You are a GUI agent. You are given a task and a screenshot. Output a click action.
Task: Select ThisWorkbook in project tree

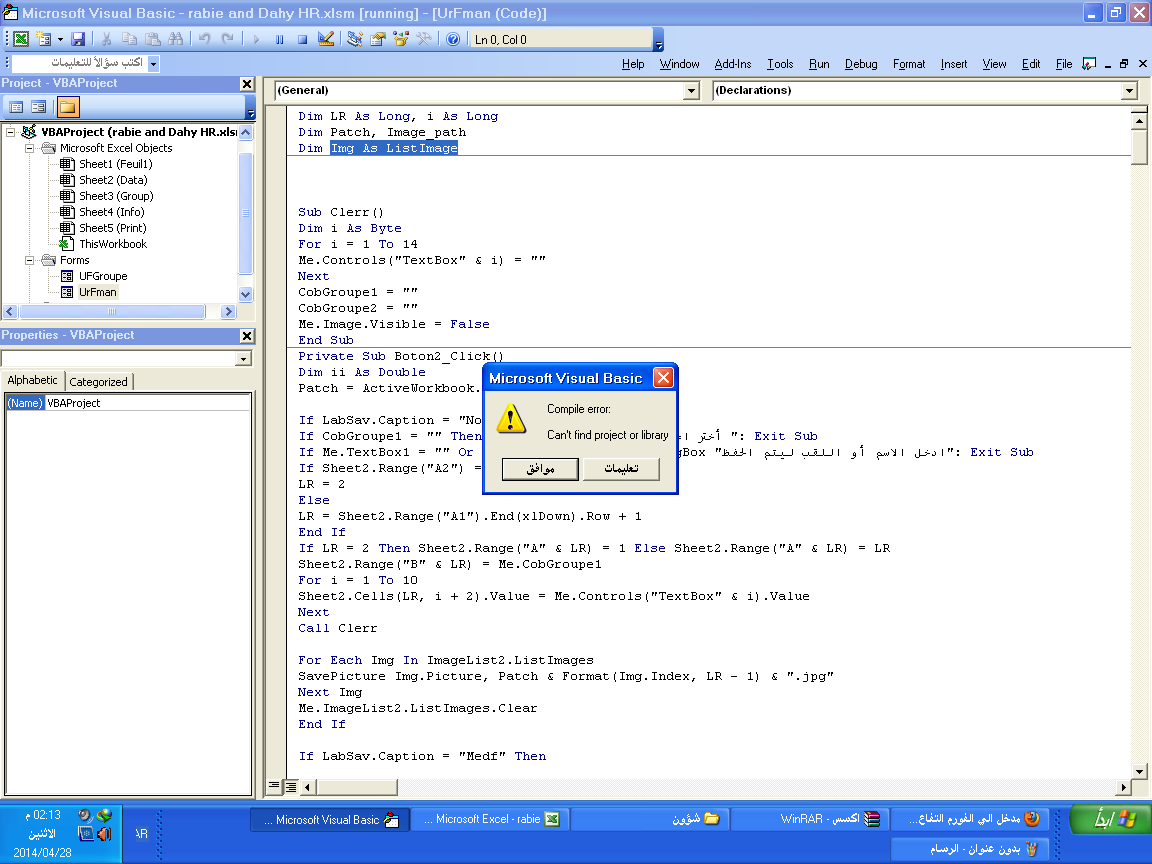tap(113, 244)
